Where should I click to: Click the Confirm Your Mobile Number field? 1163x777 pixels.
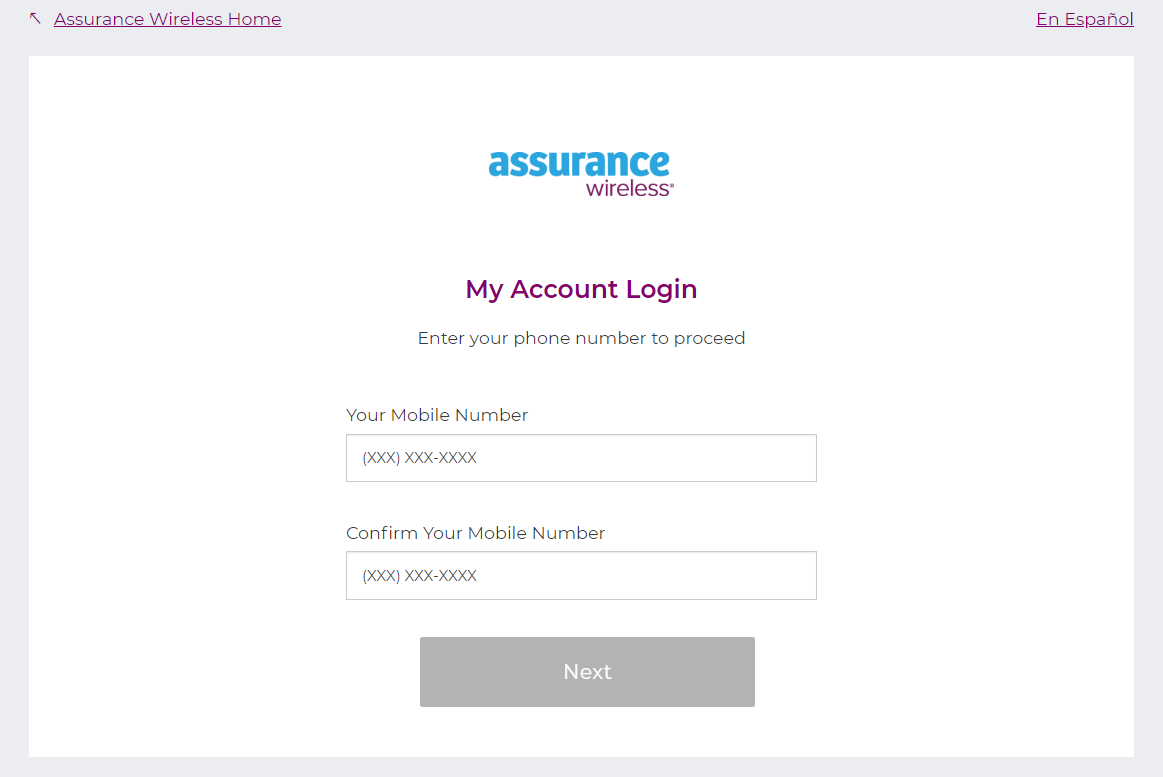click(x=581, y=575)
